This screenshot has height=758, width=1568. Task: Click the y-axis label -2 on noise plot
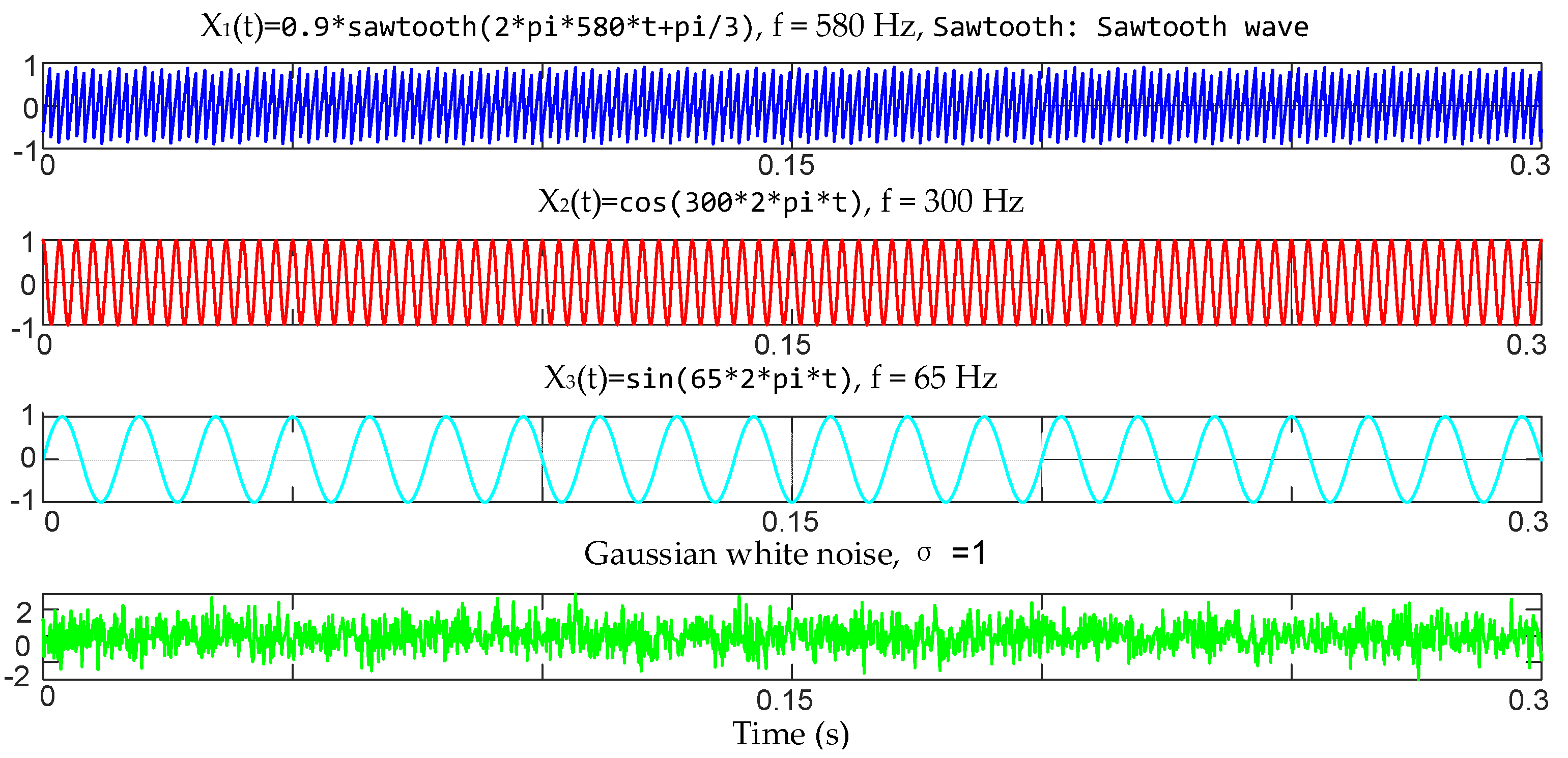click(x=17, y=677)
